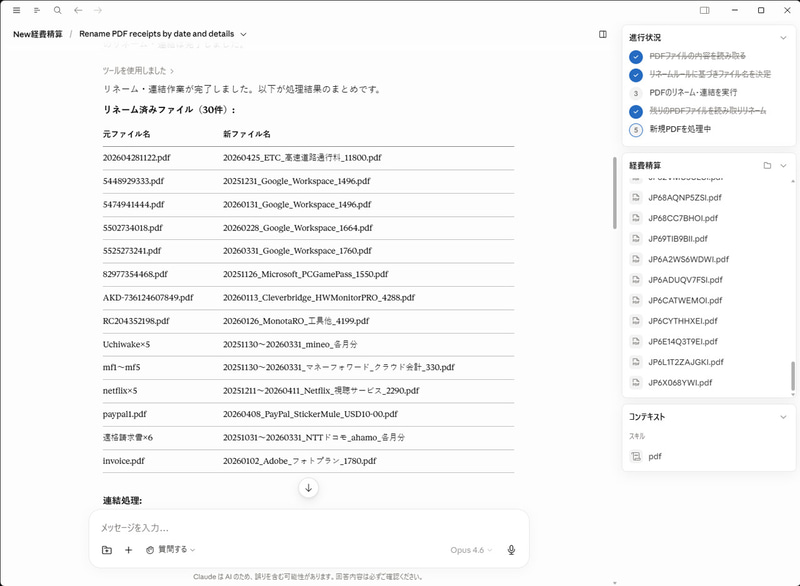The image size is (800, 586).
Task: Click file icon of JP6CATWEMOI.pdf
Action: (636, 300)
